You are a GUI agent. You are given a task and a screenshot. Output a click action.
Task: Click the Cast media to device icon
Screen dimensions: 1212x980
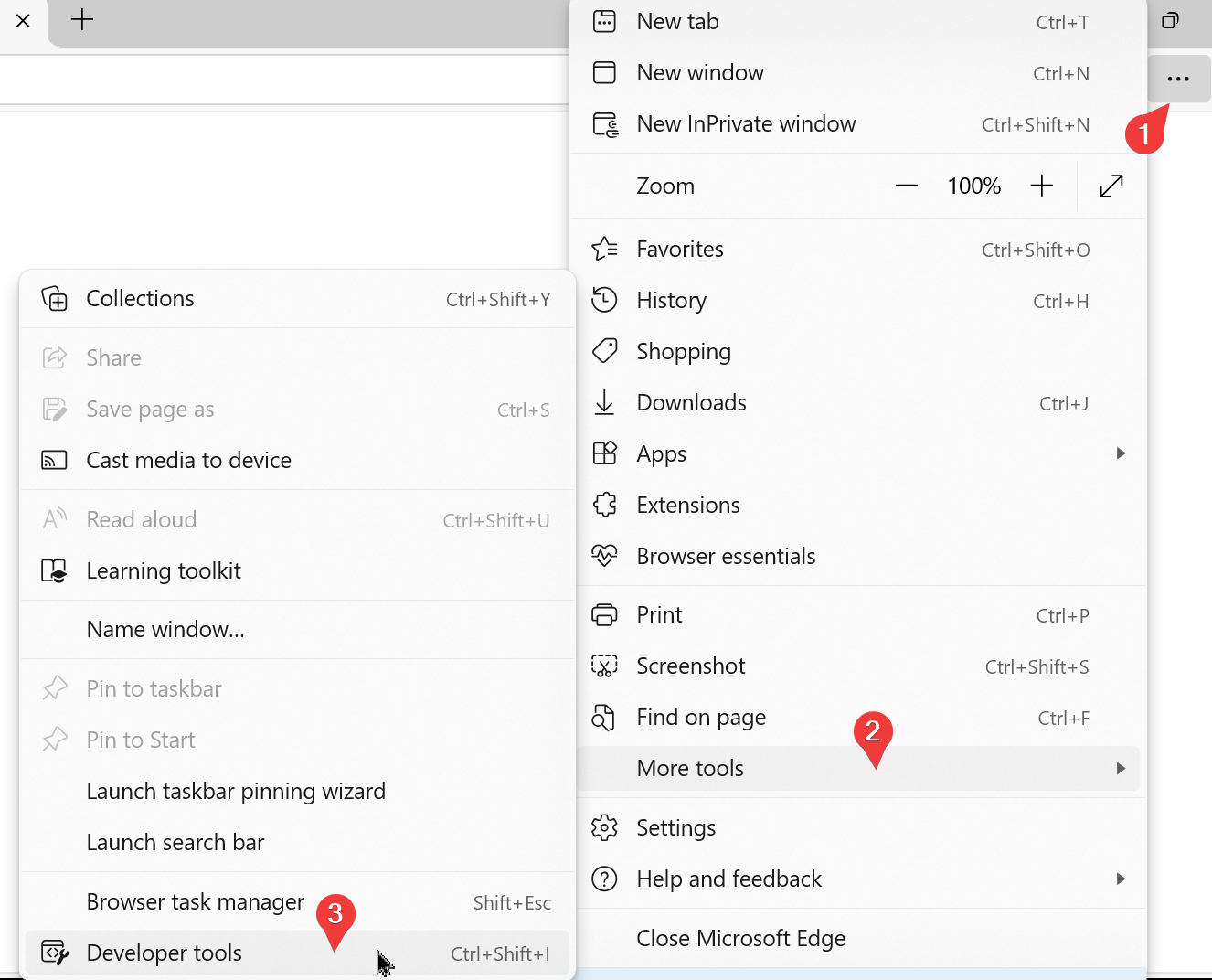[x=55, y=460]
